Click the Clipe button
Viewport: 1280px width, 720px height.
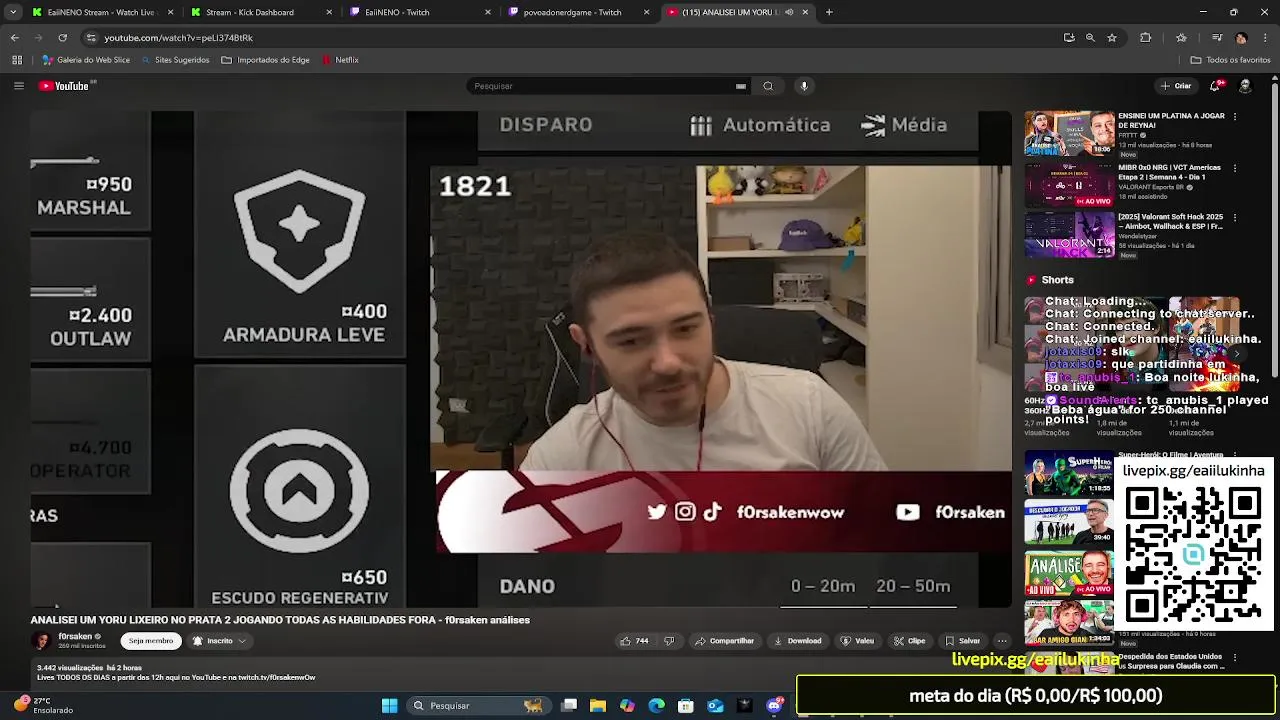[x=910, y=641]
